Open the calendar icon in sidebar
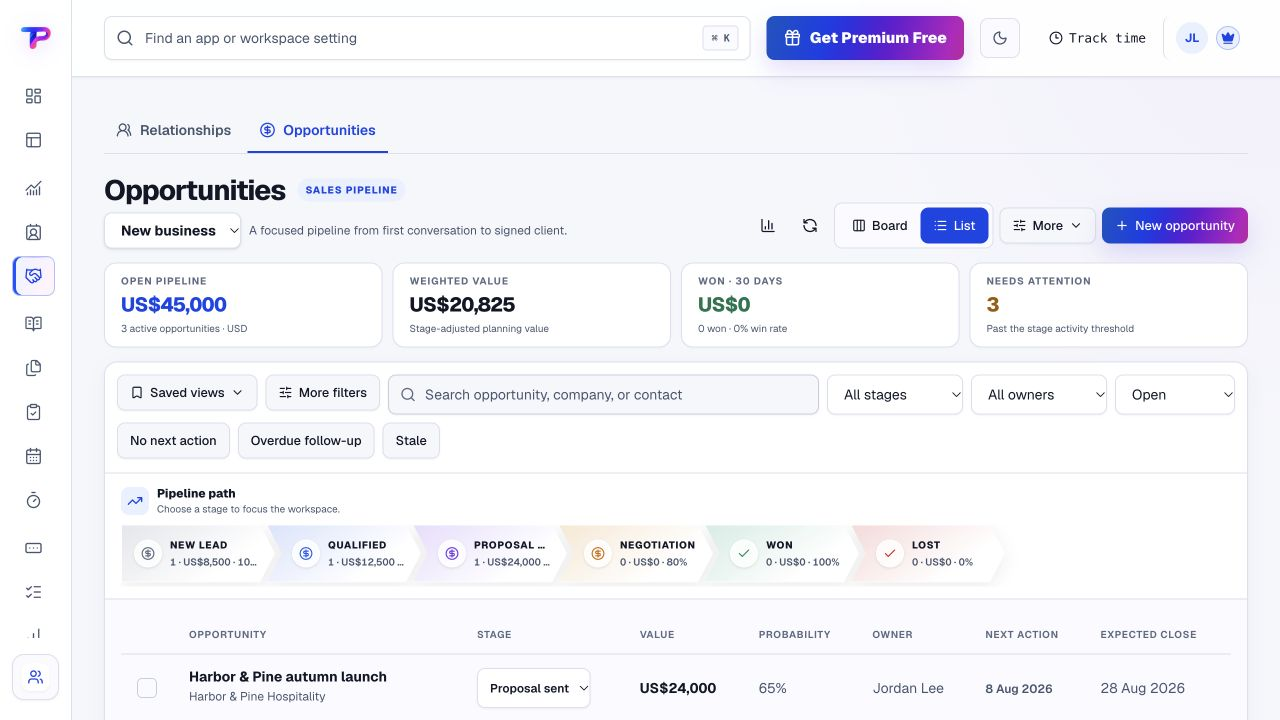This screenshot has width=1280, height=720. [33, 456]
